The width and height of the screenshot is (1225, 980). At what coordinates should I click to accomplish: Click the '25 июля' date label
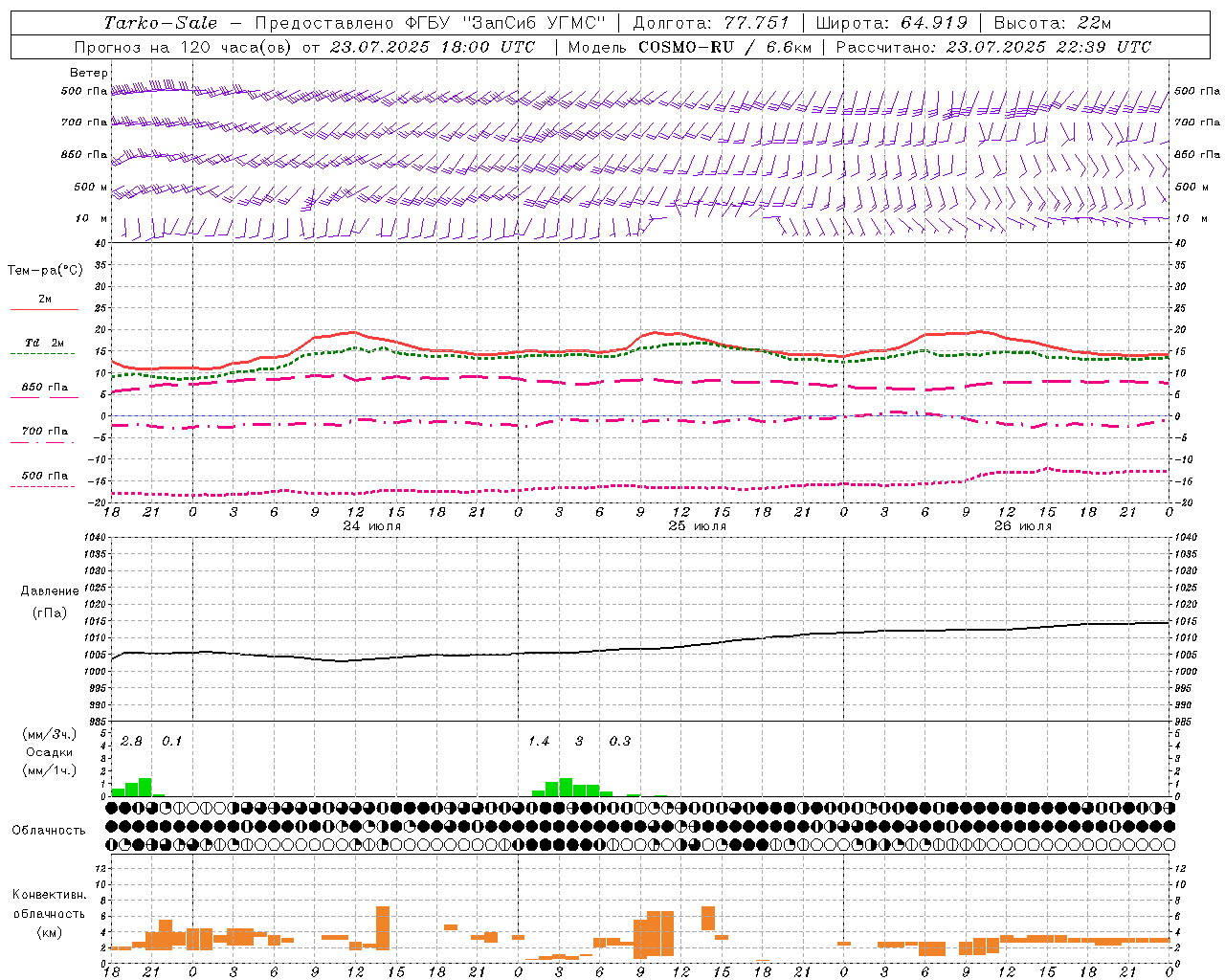coord(697,526)
